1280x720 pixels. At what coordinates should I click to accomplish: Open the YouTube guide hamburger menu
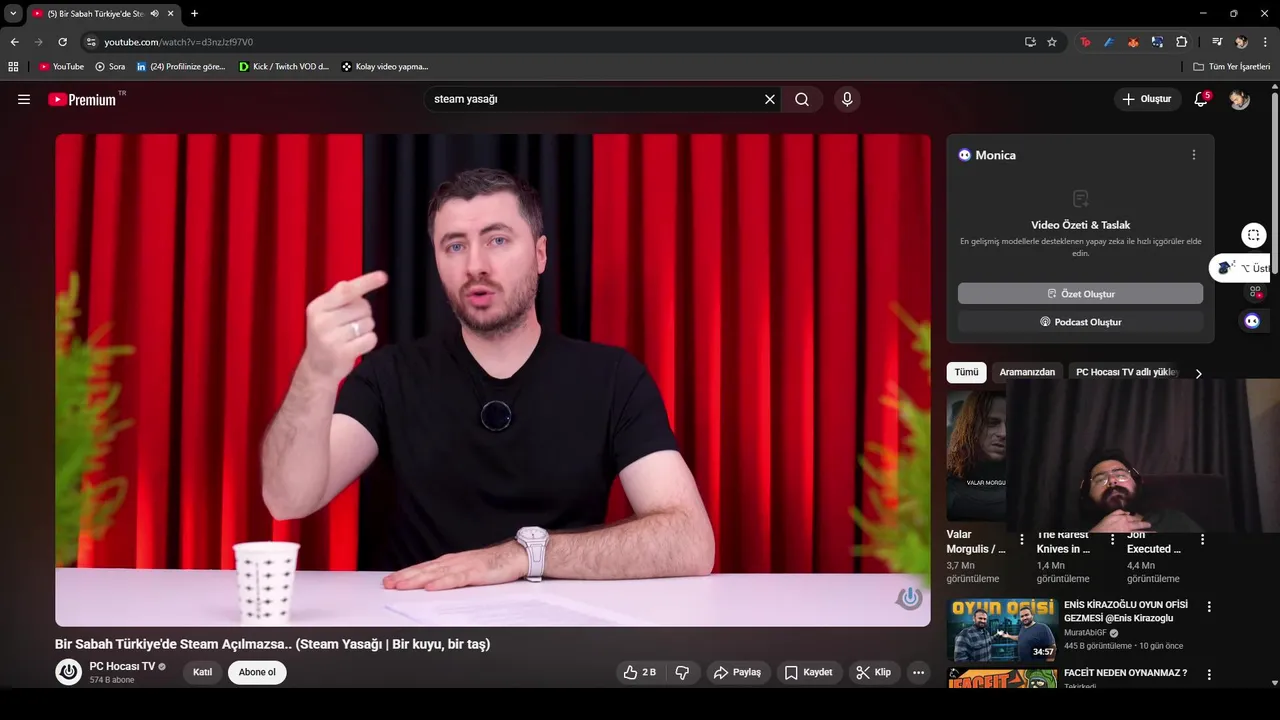click(x=24, y=99)
